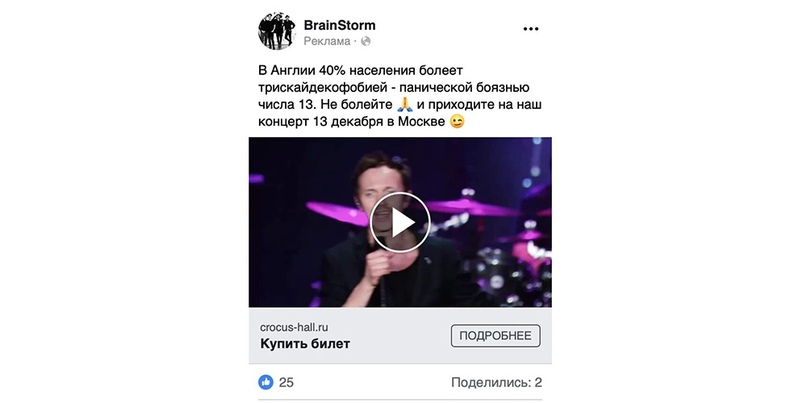This screenshot has width=807, height=403.
Task: Click the BrainStorm page name
Action: pos(339,25)
